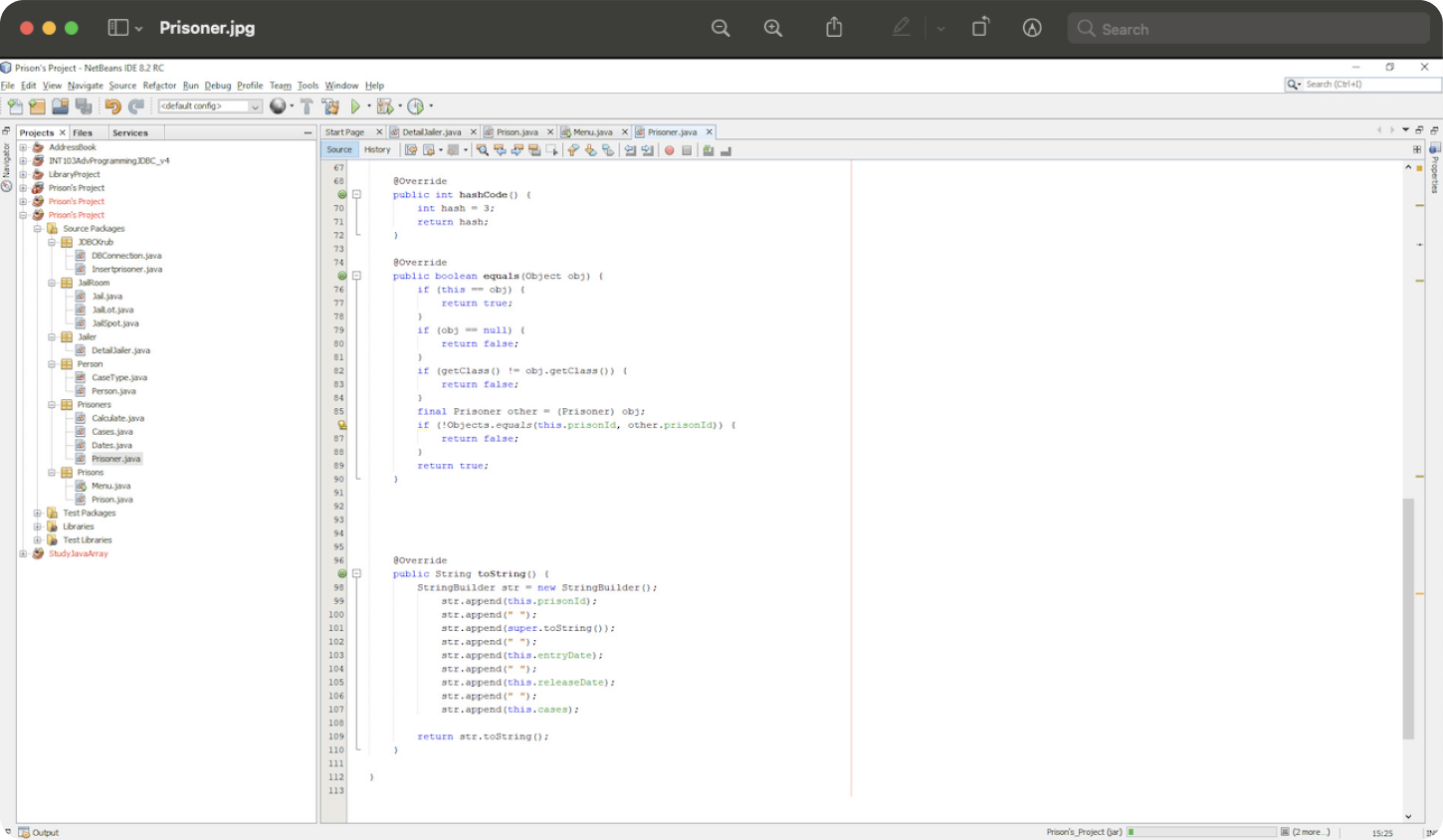Click zoom in icon in Preview toolbar

(x=773, y=28)
